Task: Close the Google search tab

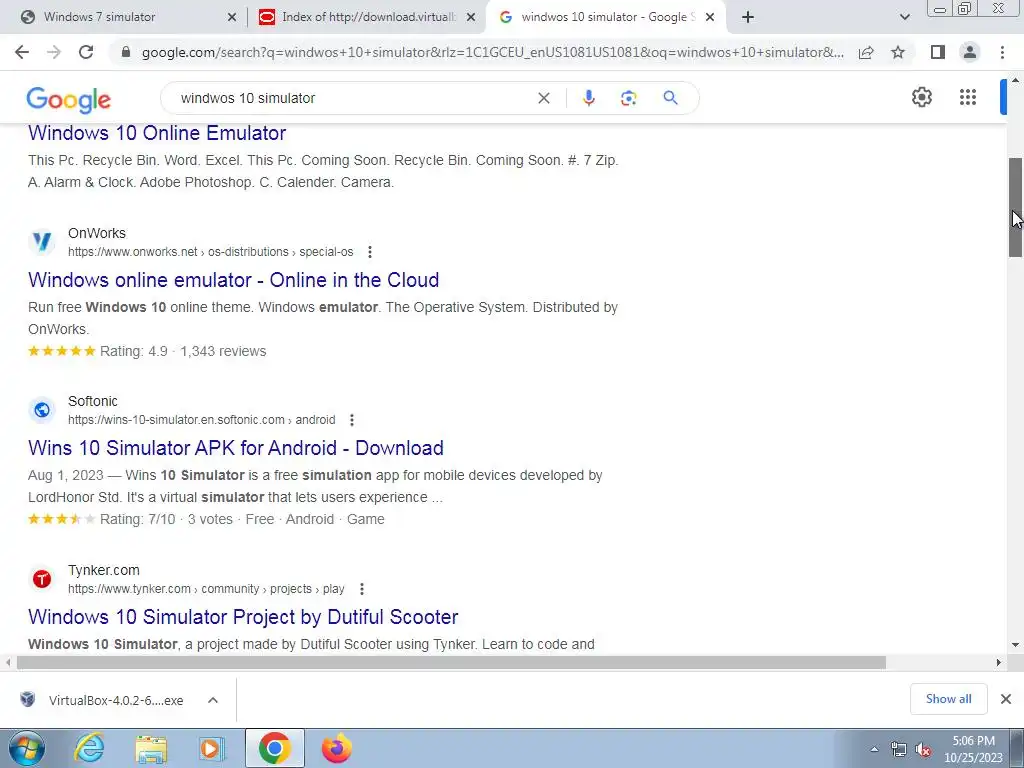Action: [x=711, y=17]
